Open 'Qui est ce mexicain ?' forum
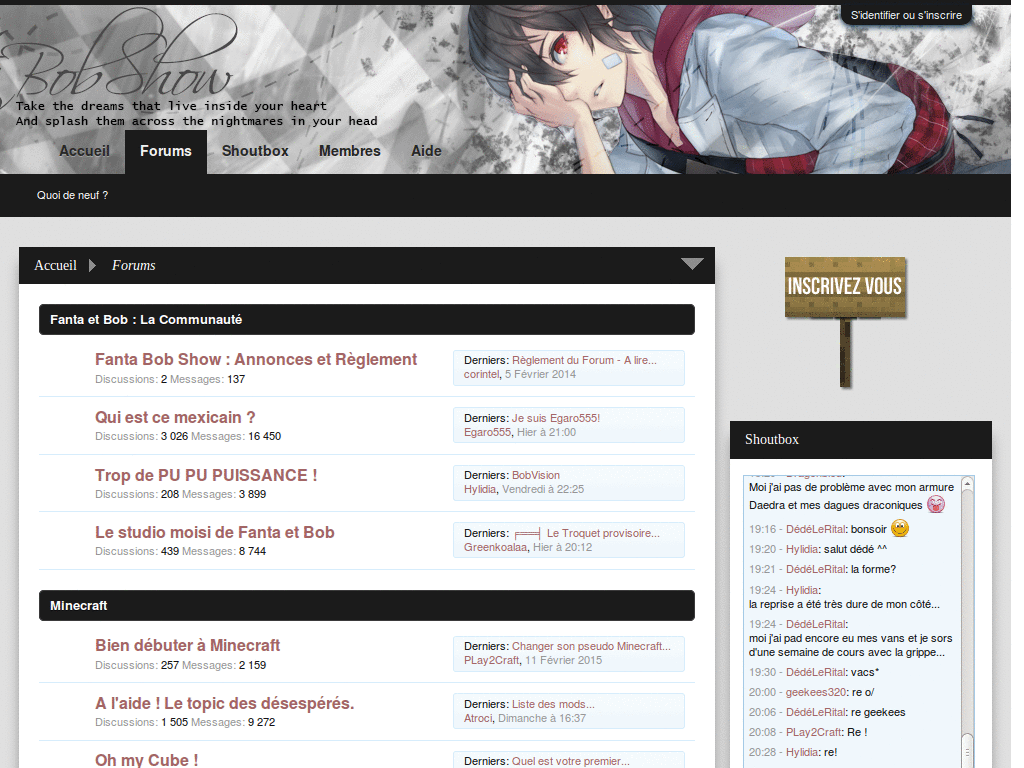1024x768 pixels. pyautogui.click(x=175, y=417)
